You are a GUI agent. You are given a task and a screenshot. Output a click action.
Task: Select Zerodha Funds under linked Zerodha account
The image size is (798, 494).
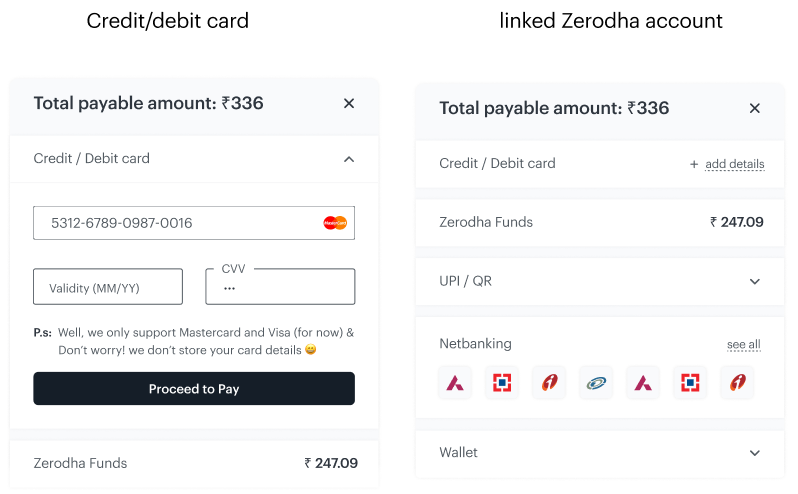600,222
